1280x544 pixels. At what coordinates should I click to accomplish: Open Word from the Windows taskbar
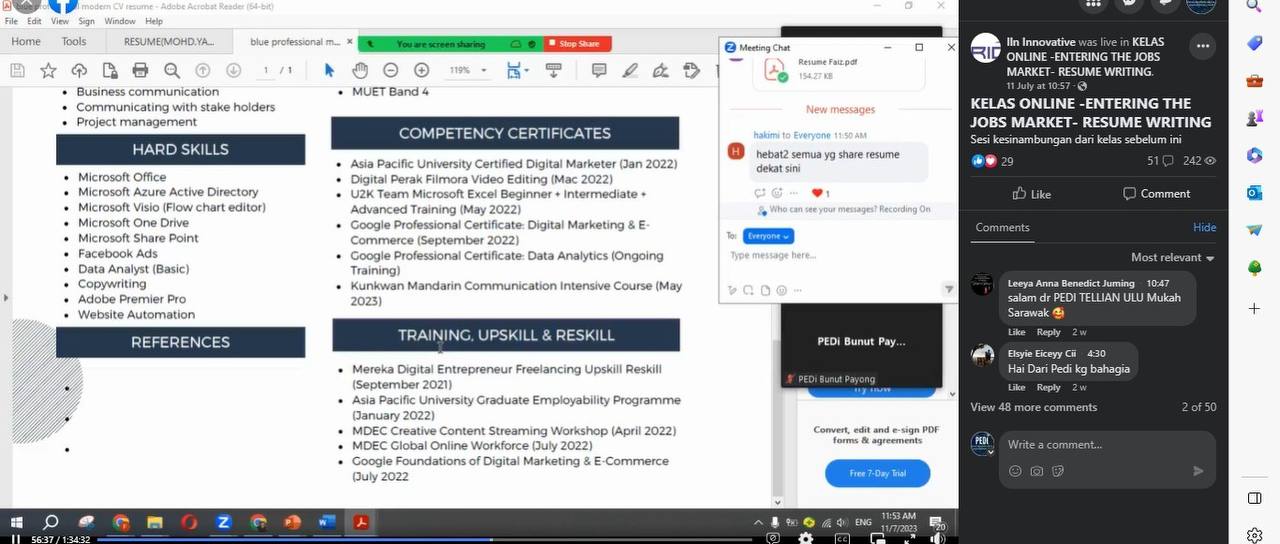click(327, 522)
